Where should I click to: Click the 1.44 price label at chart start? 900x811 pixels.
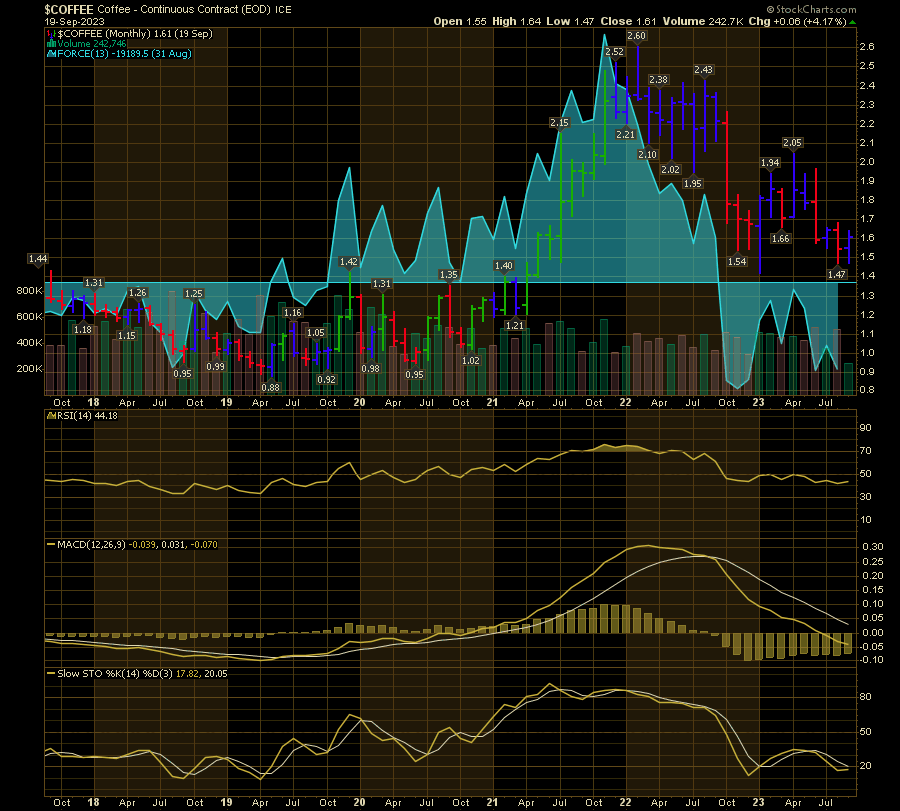(38, 259)
